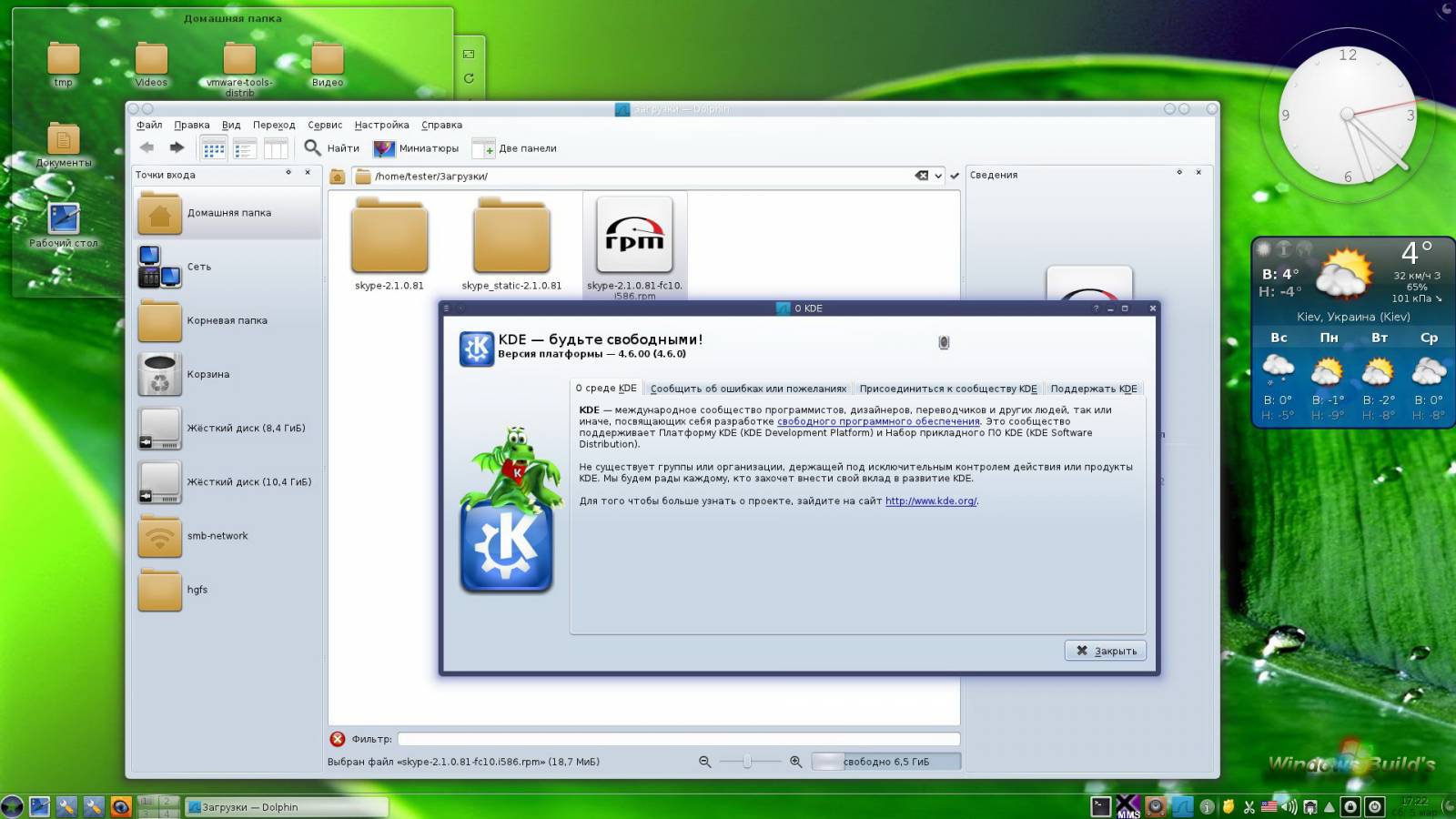Open Рабочий стол desktop icon

(x=63, y=225)
